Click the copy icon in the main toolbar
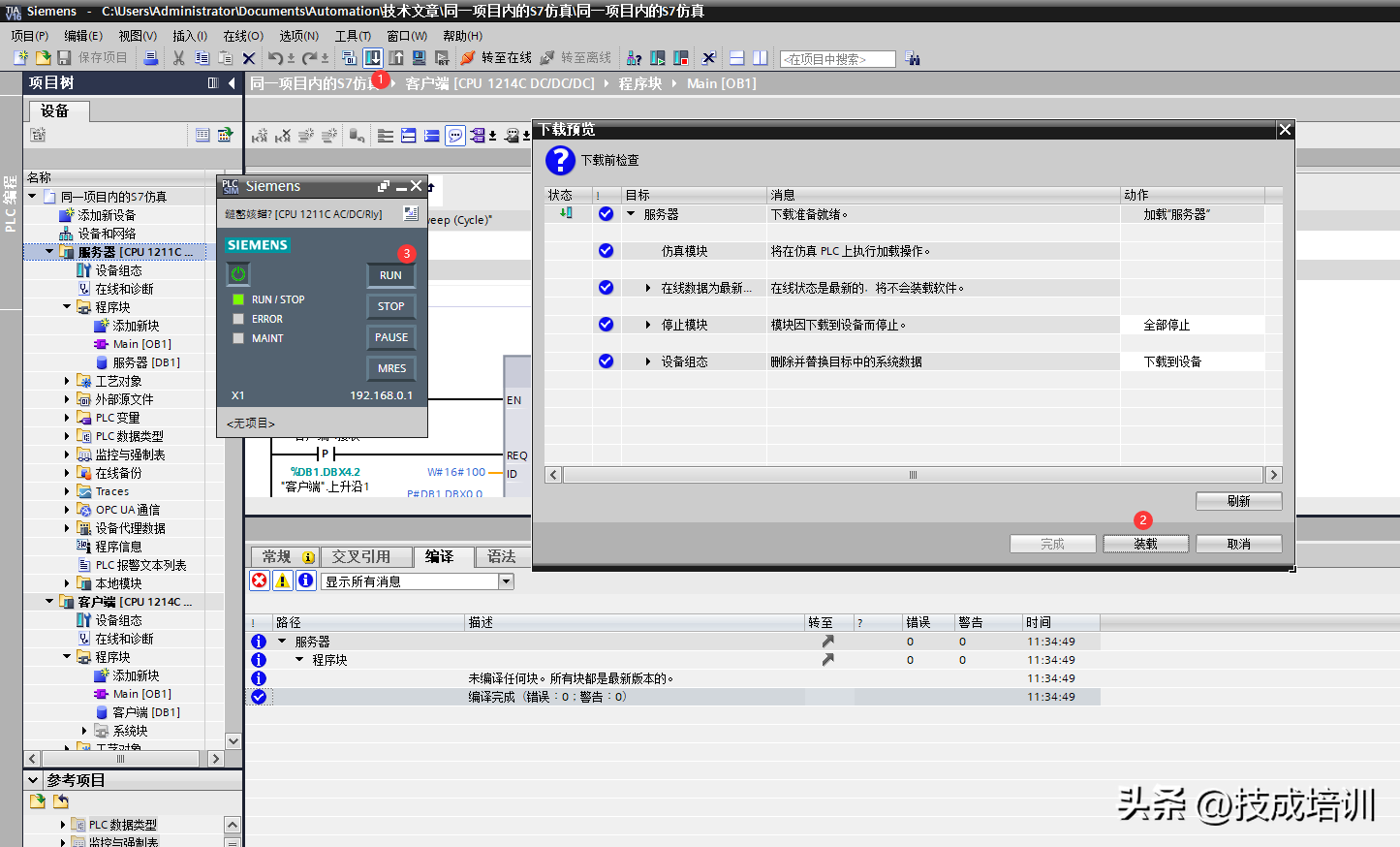Screen dimensions: 1400x847 202,58
